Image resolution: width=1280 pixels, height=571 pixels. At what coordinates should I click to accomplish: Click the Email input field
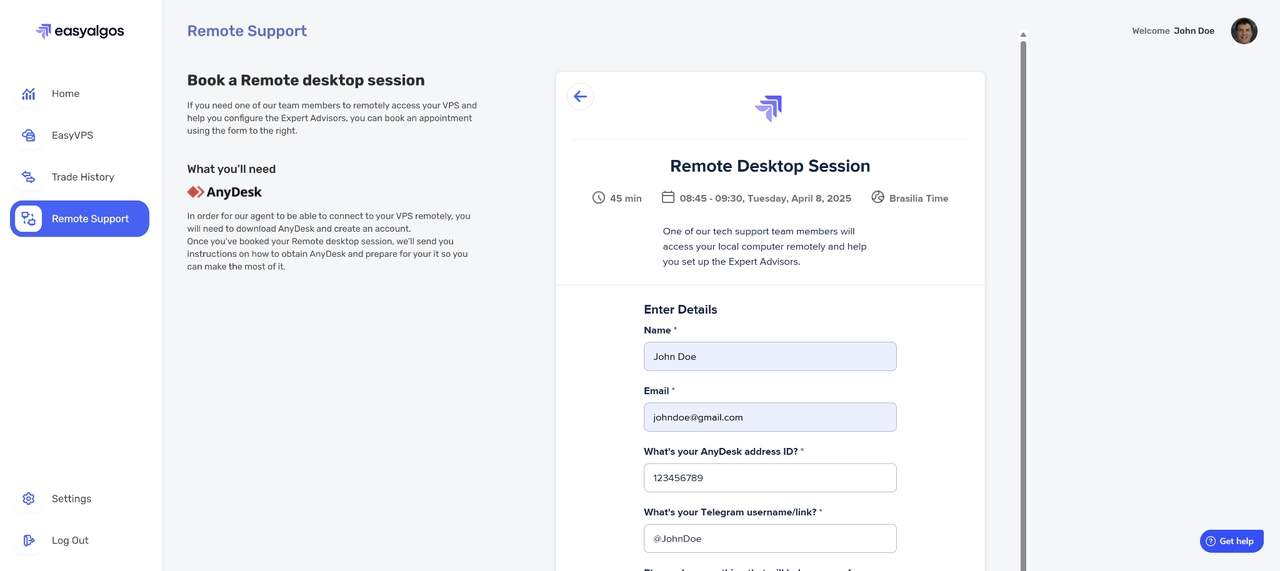coord(770,417)
